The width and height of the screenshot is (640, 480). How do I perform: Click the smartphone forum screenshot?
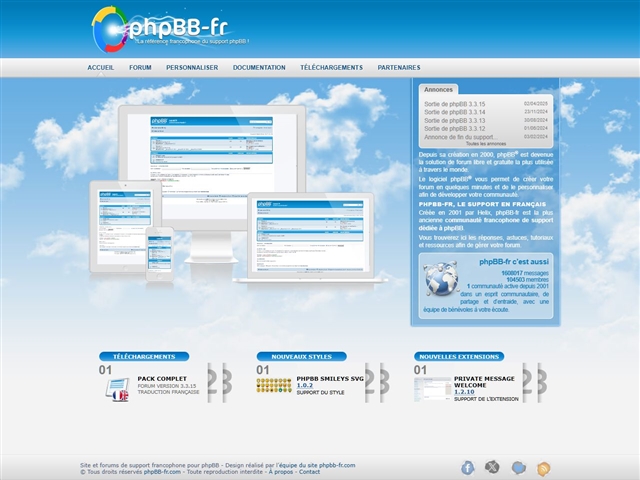click(160, 254)
